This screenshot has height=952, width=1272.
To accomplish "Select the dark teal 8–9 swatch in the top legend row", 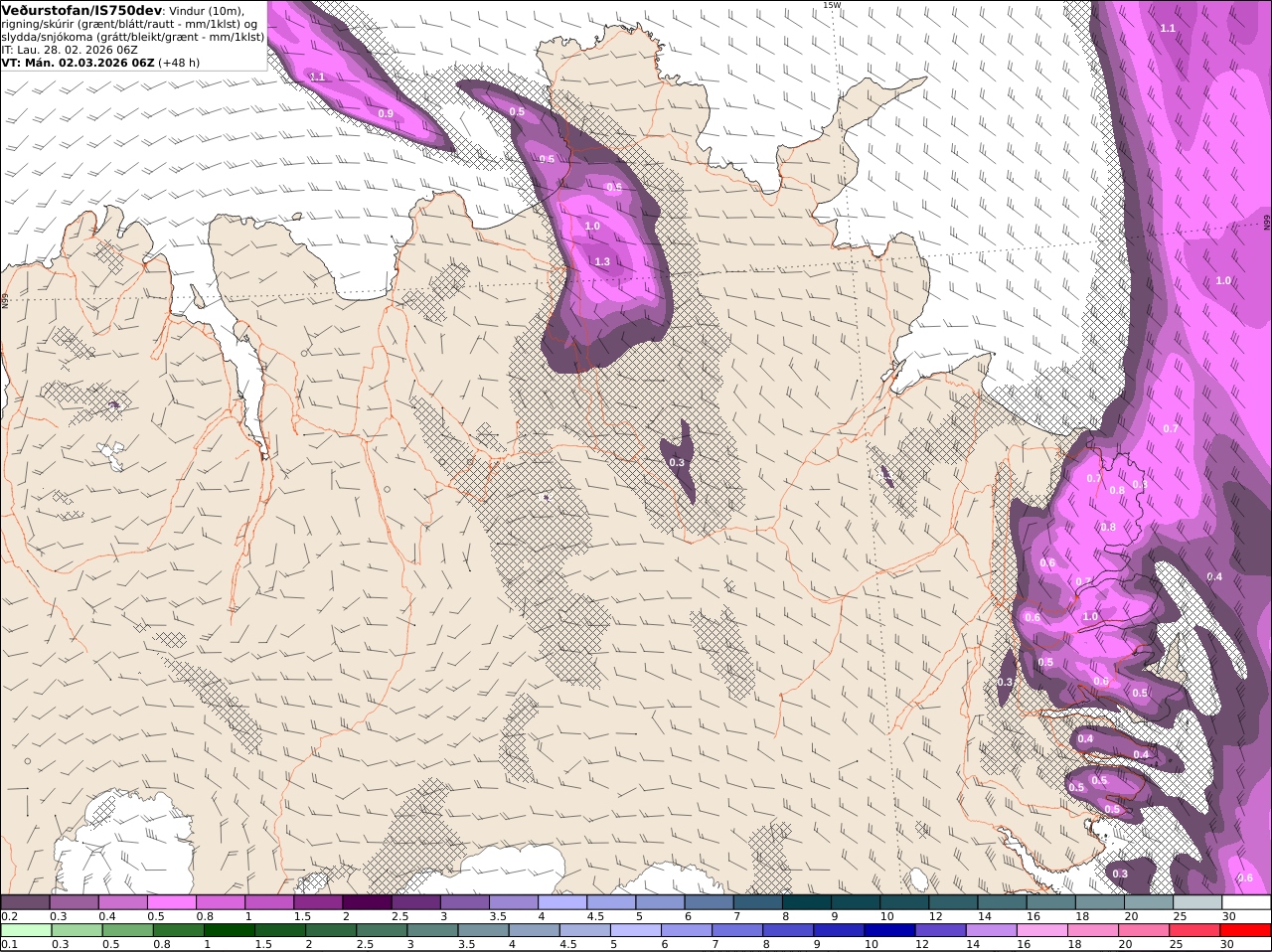I will (807, 902).
